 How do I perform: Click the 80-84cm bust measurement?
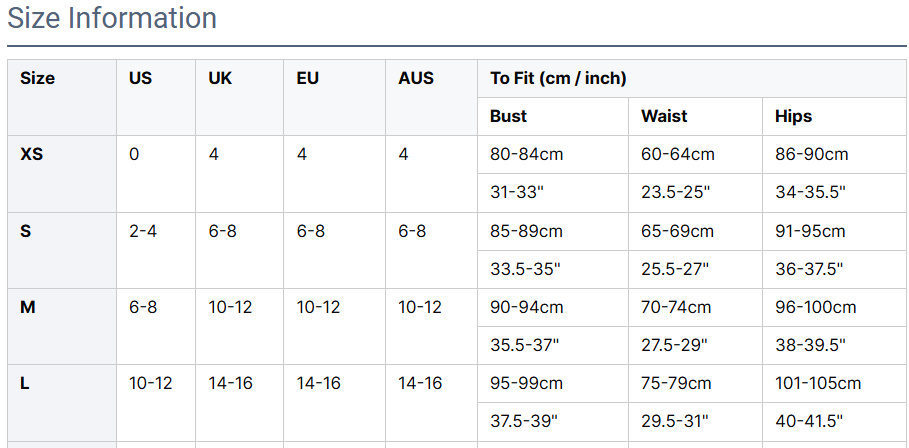point(526,155)
